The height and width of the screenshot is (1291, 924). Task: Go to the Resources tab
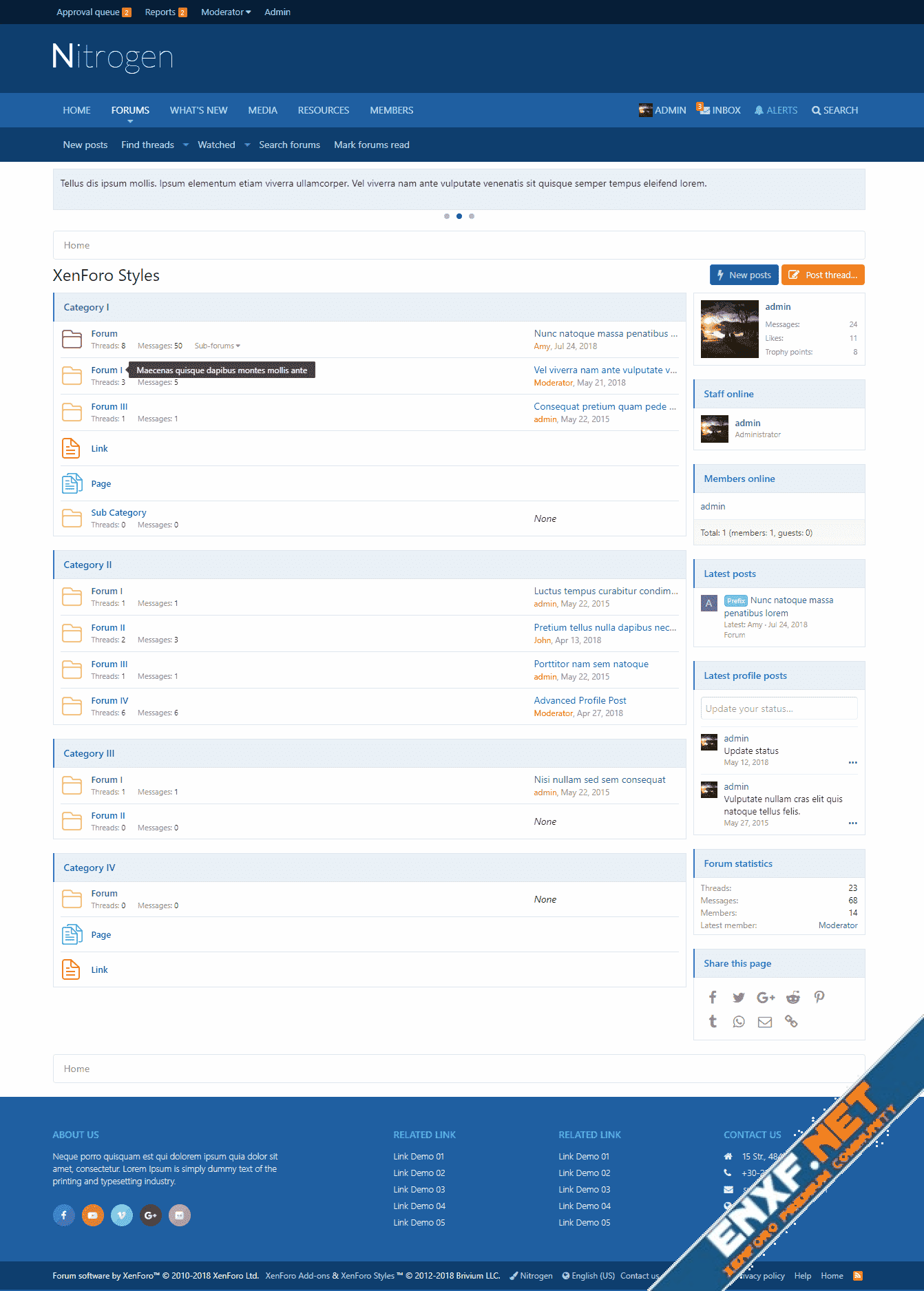323,110
